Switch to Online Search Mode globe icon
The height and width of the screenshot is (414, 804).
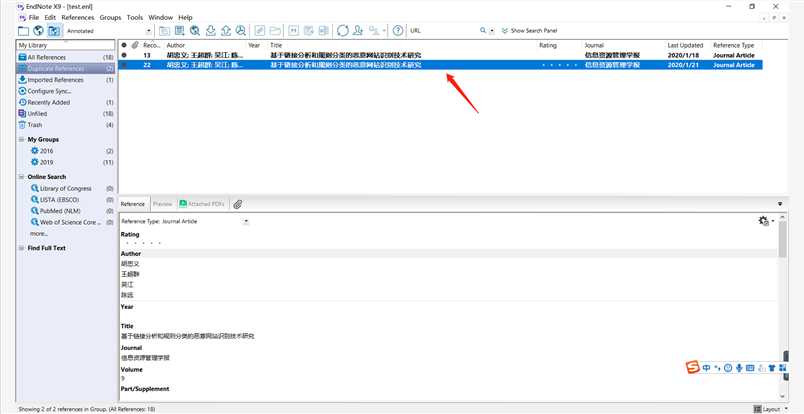point(38,31)
